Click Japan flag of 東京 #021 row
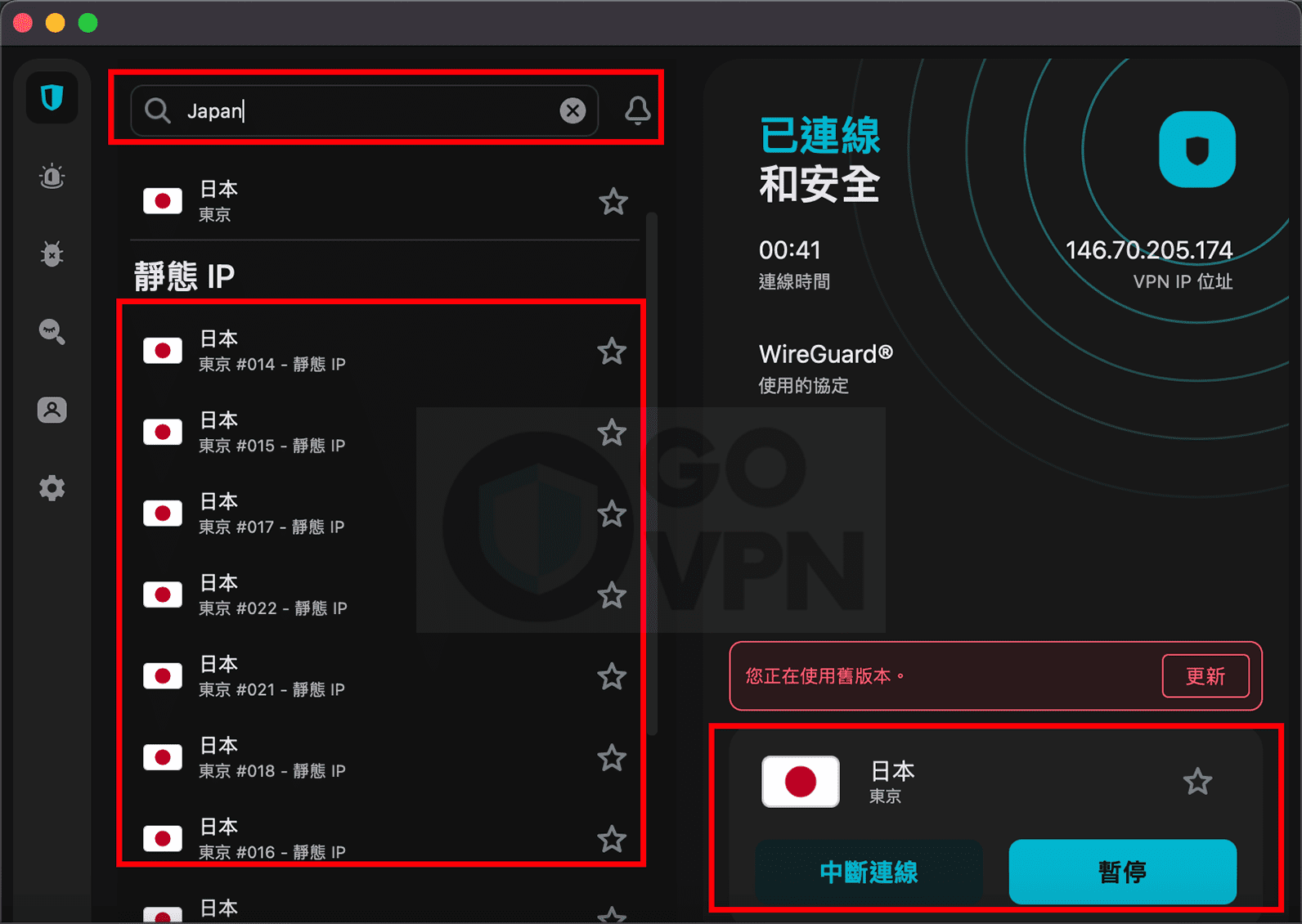This screenshot has height=924, width=1302. coord(163,676)
